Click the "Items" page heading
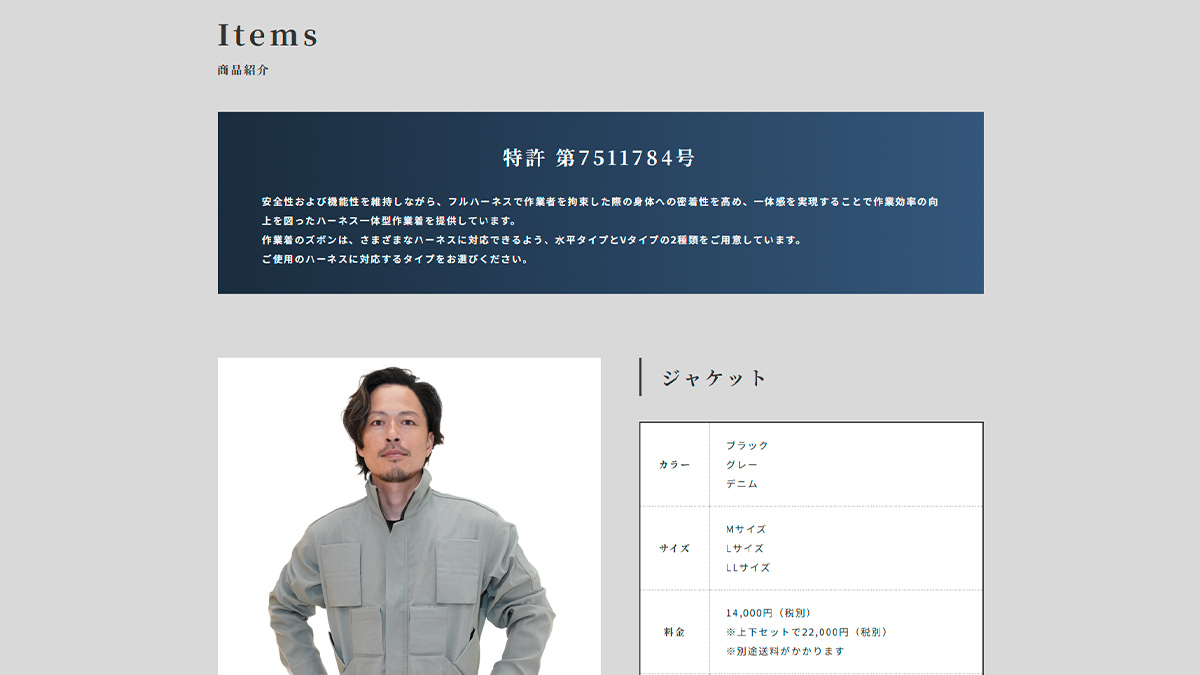The height and width of the screenshot is (675, 1200). 268,35
